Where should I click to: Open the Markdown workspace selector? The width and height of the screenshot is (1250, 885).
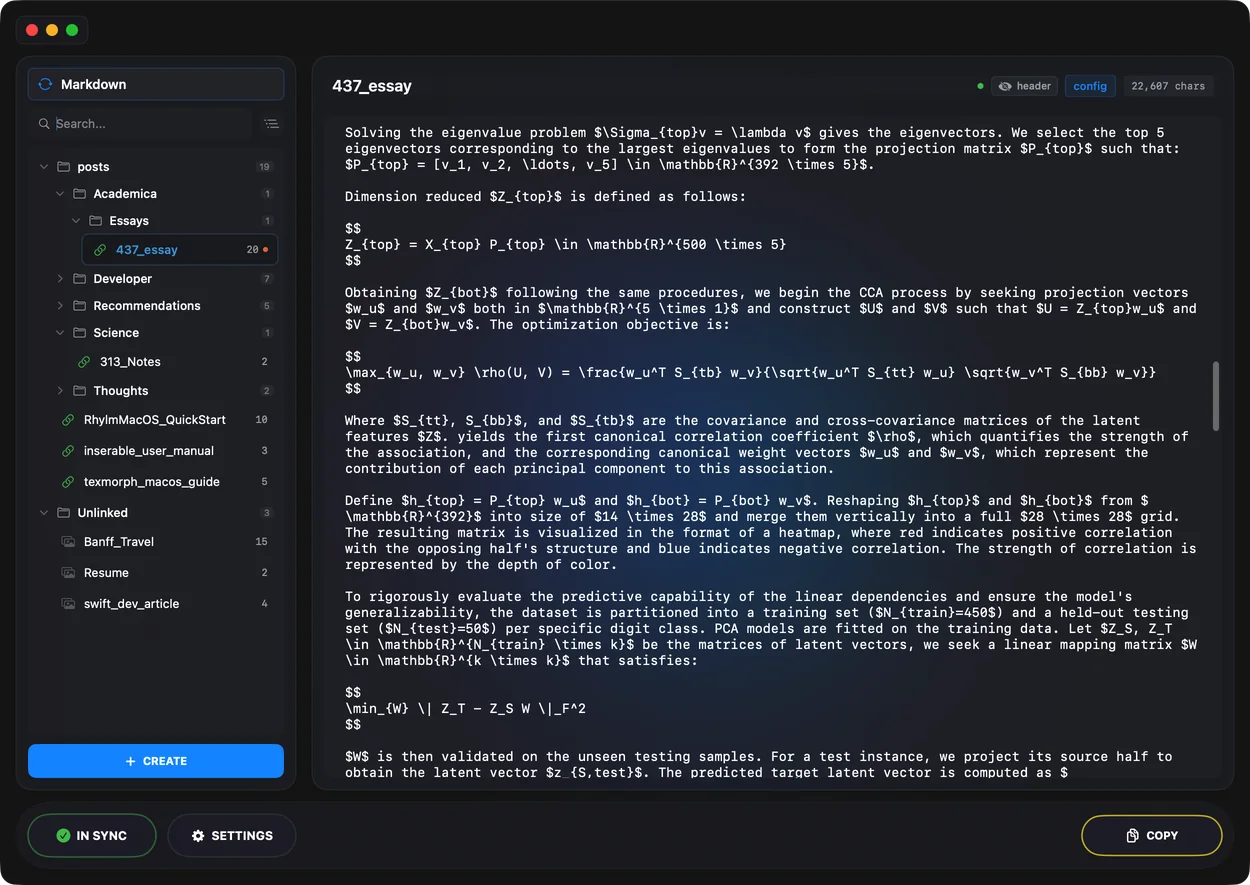(x=156, y=85)
